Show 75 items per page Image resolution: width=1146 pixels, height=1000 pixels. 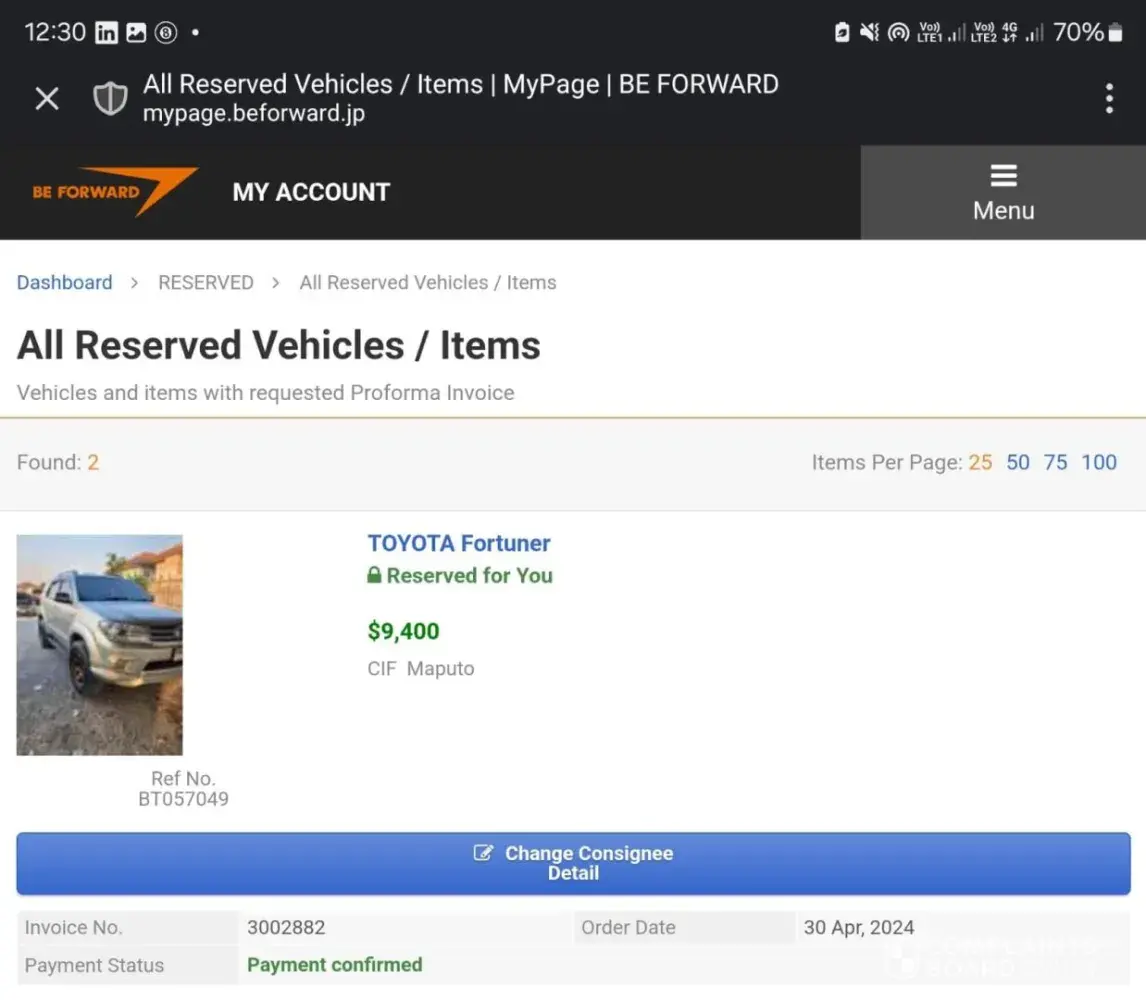tap(1055, 462)
